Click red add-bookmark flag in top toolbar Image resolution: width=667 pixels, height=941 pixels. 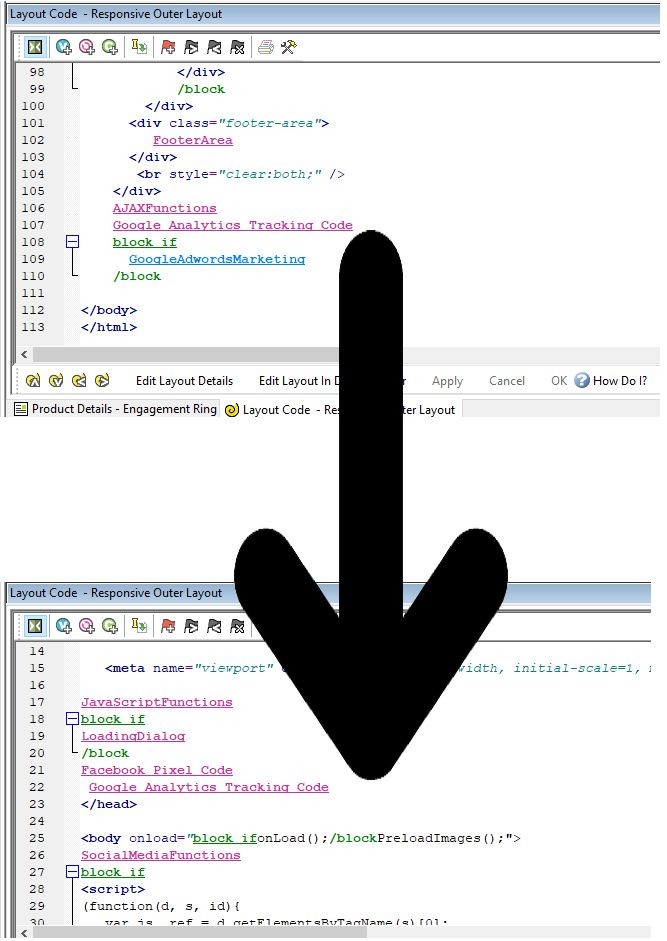click(168, 47)
